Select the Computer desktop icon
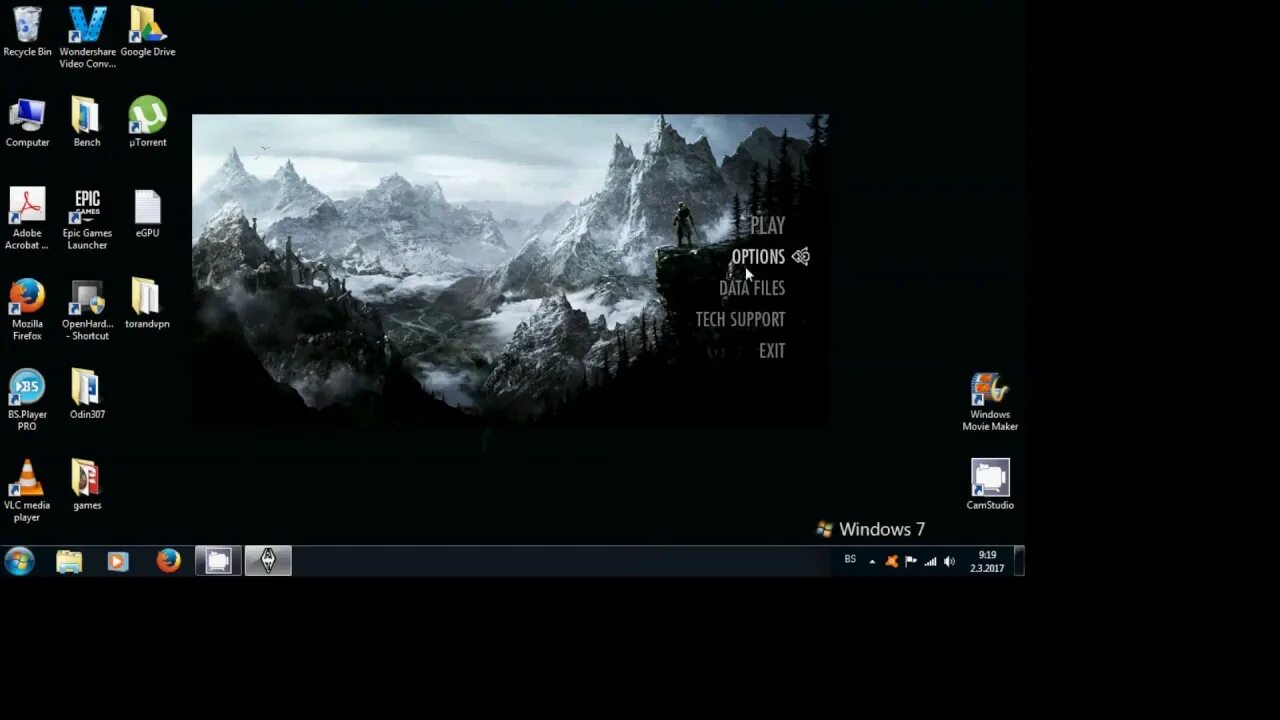The width and height of the screenshot is (1280, 720). [x=27, y=123]
